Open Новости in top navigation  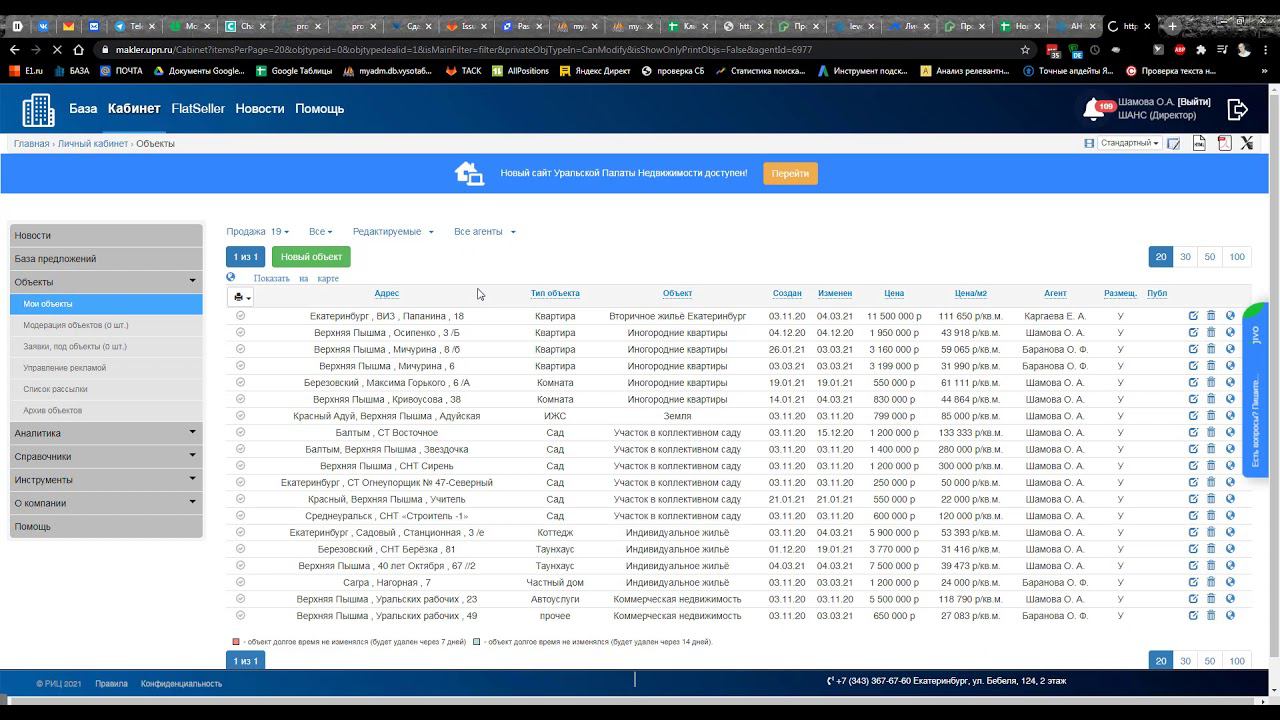(x=260, y=108)
